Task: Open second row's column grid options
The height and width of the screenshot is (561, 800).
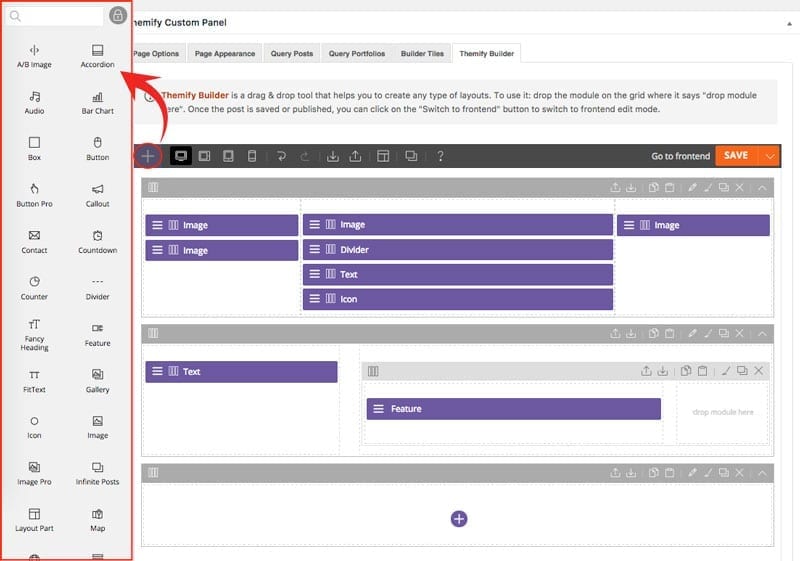Action: click(153, 334)
